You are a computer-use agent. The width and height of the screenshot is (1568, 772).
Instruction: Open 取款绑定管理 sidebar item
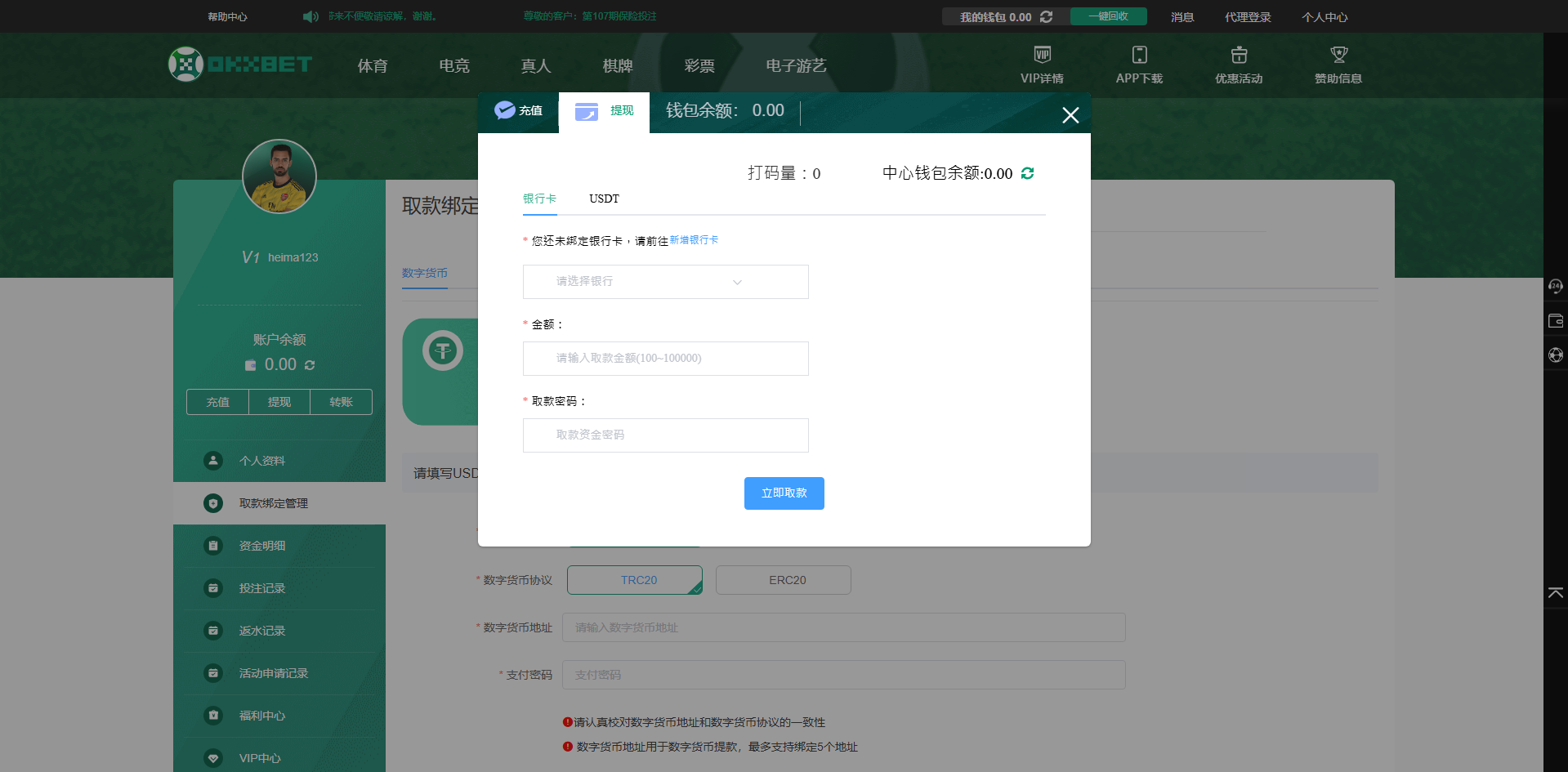coord(279,503)
